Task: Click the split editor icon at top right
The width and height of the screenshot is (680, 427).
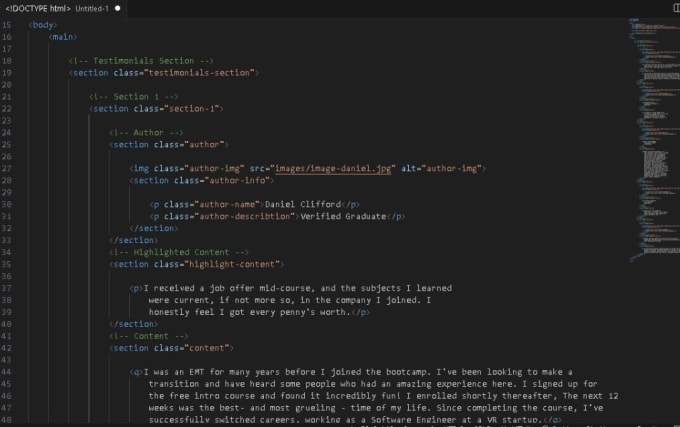Action: tap(677, 8)
